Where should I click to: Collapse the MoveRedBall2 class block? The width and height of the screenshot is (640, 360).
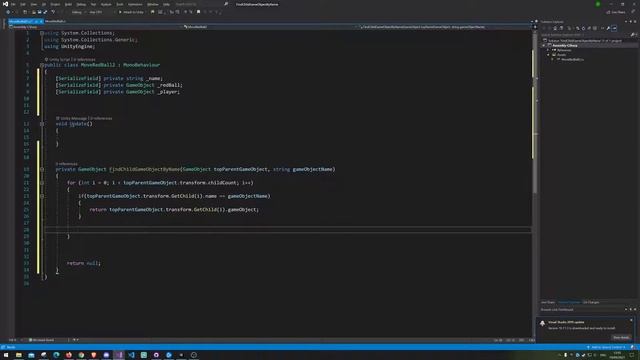point(42,65)
